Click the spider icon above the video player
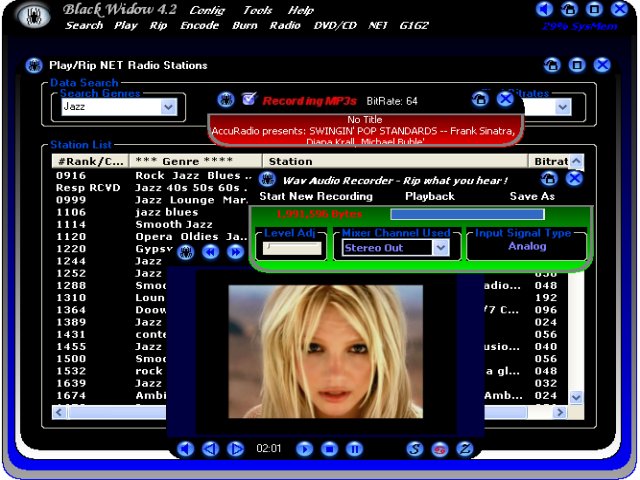The image size is (640, 480). click(x=186, y=252)
